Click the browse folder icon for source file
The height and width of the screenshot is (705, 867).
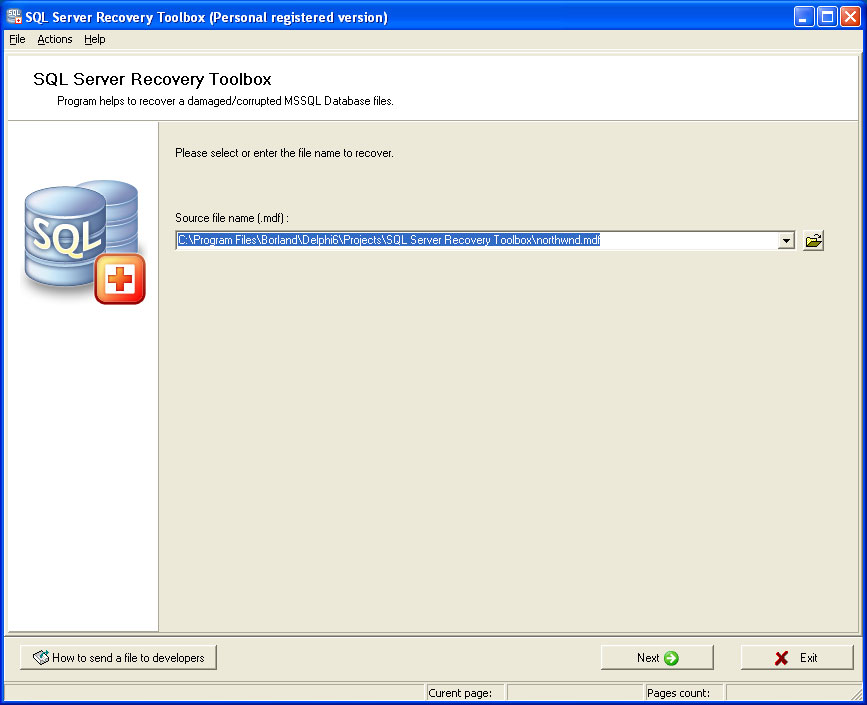[x=813, y=241]
